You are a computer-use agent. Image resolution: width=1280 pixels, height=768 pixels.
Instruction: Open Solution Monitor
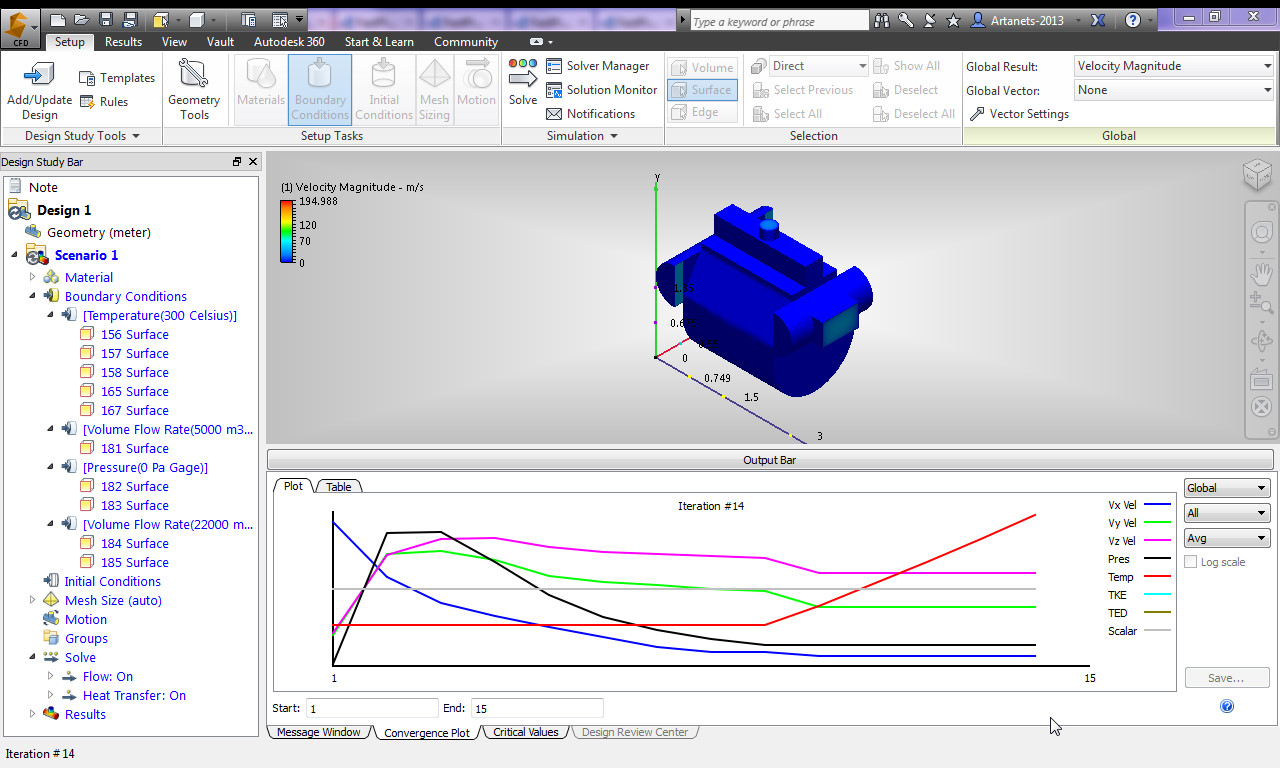[602, 90]
